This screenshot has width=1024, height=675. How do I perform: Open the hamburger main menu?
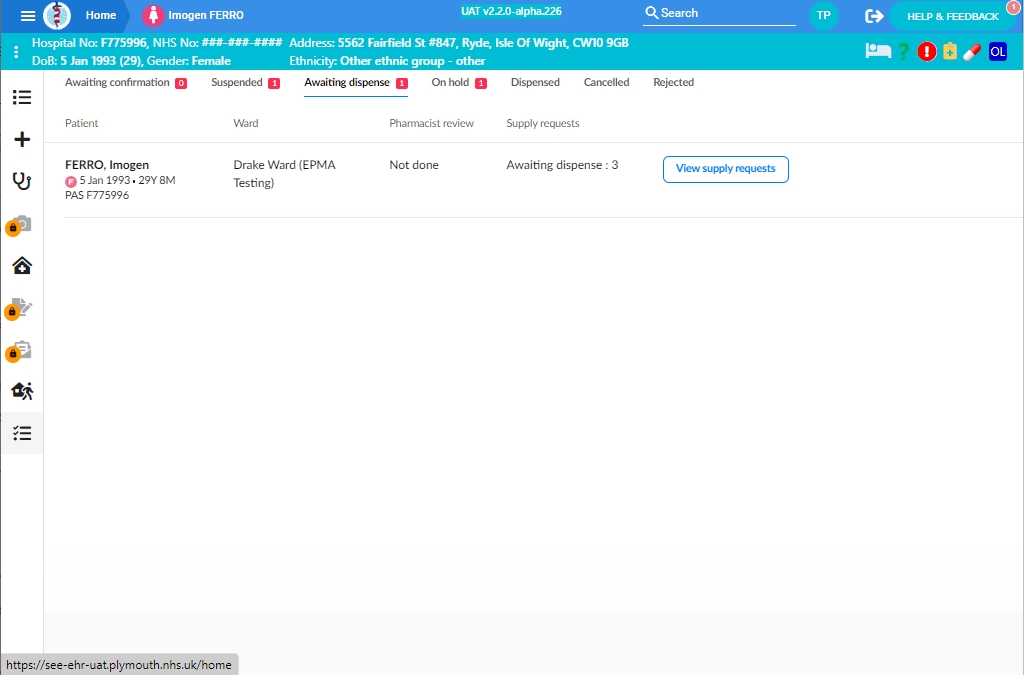(x=27, y=16)
